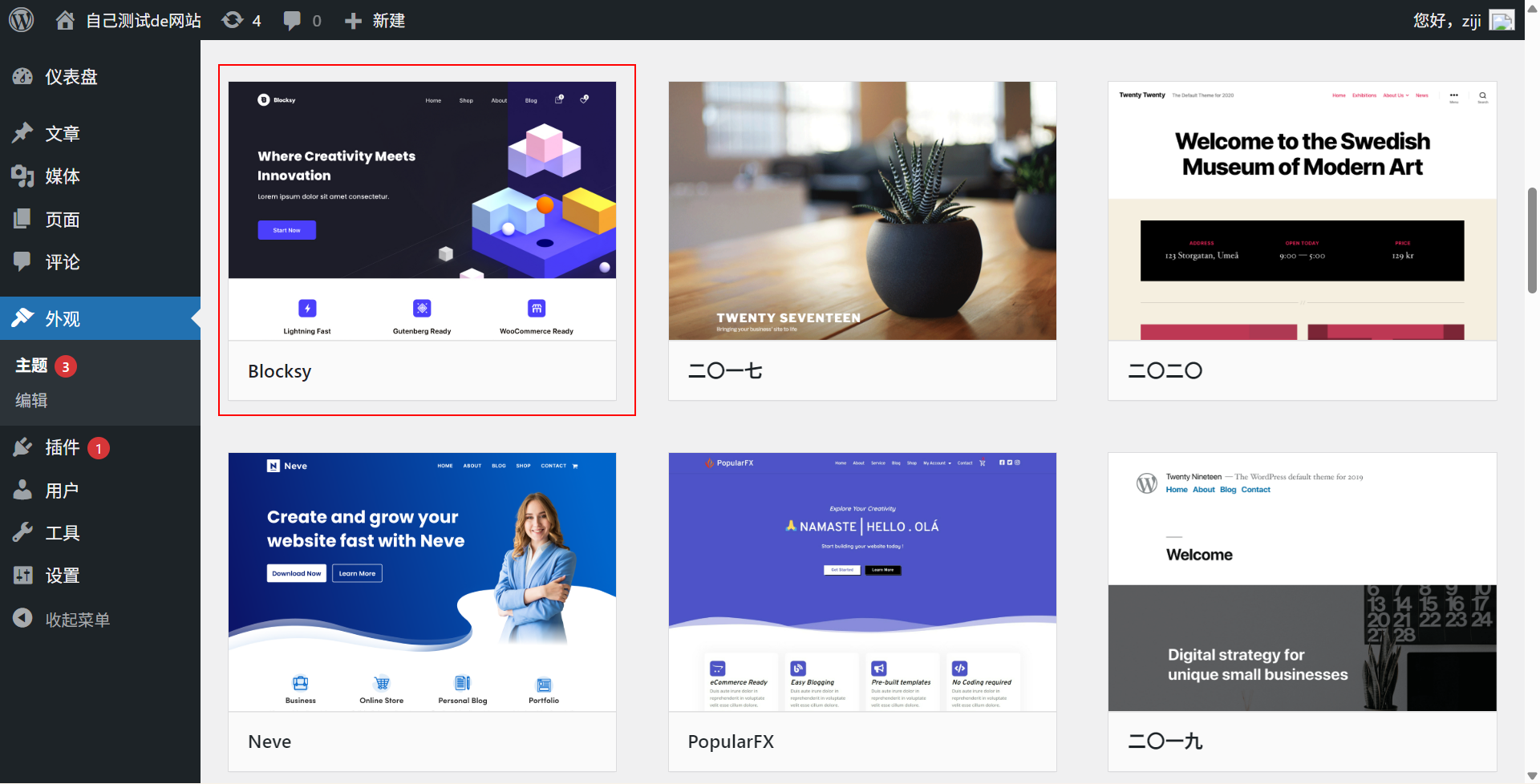Click the 外观 paintbrush icon
Screen dimensions: 1540x784
click(22, 318)
